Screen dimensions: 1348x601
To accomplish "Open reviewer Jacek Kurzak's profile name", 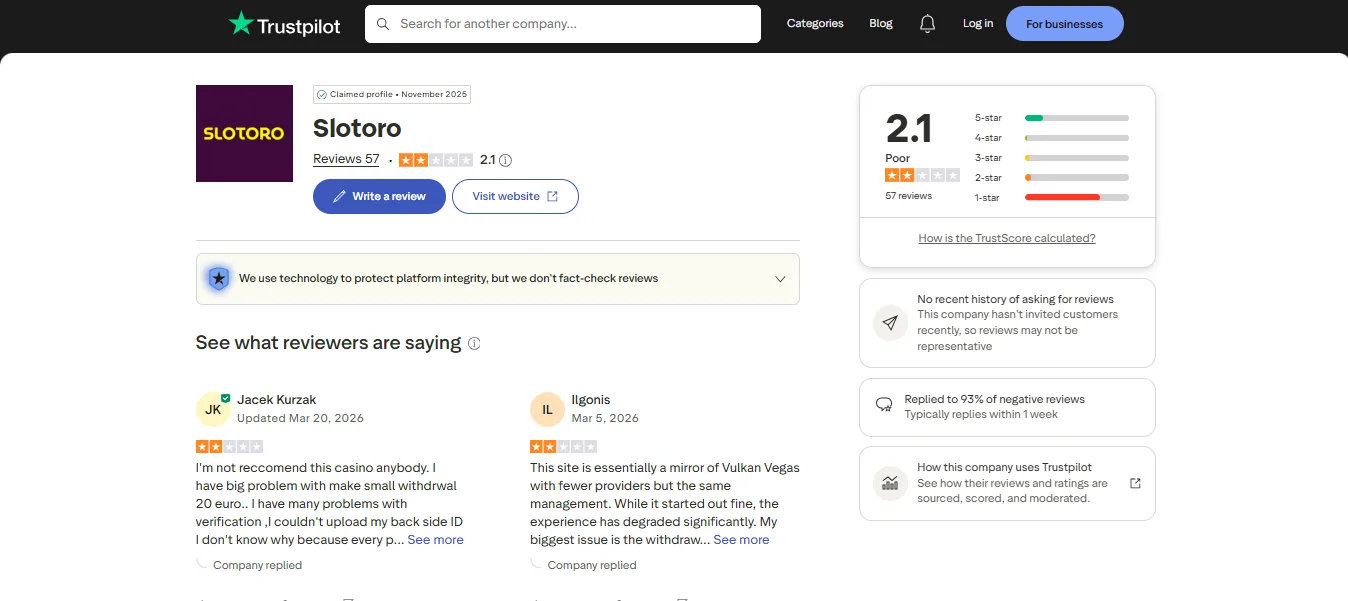I will click(277, 400).
